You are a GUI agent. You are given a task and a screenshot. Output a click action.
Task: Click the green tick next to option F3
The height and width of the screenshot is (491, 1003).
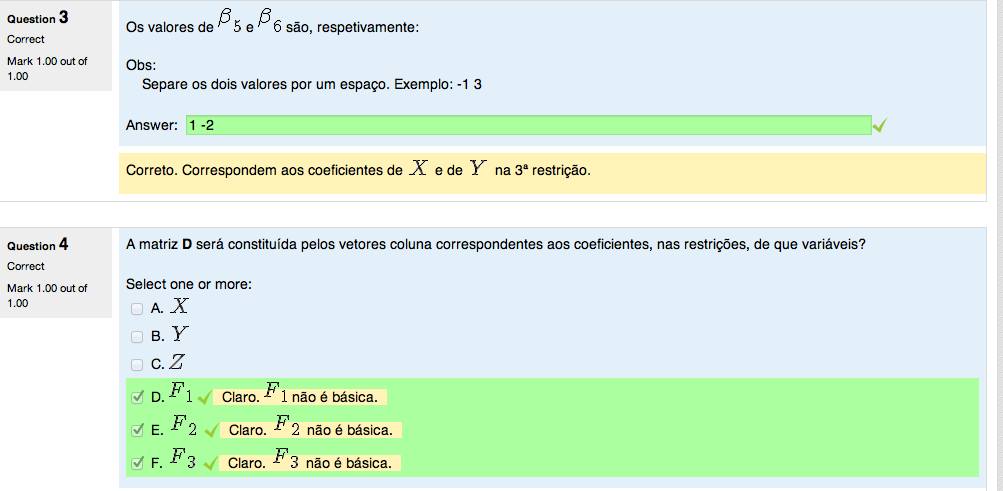210,463
